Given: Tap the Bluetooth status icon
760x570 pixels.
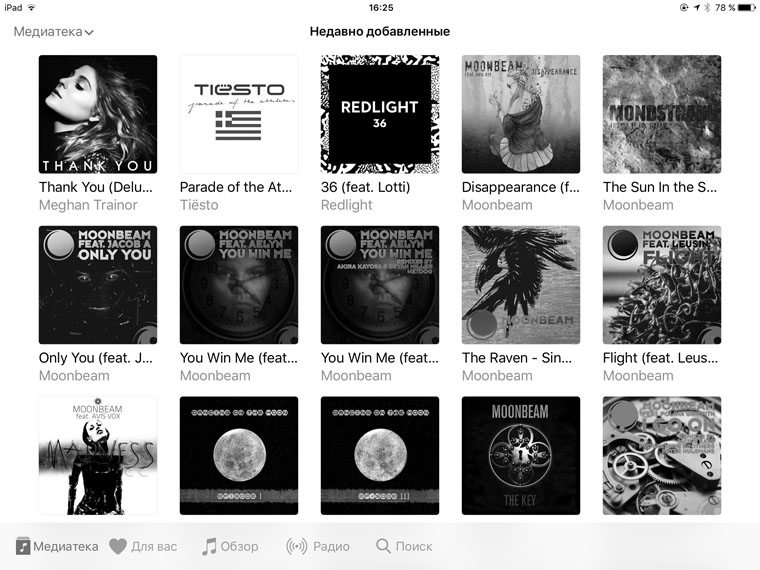Looking at the screenshot, I should [x=707, y=7].
